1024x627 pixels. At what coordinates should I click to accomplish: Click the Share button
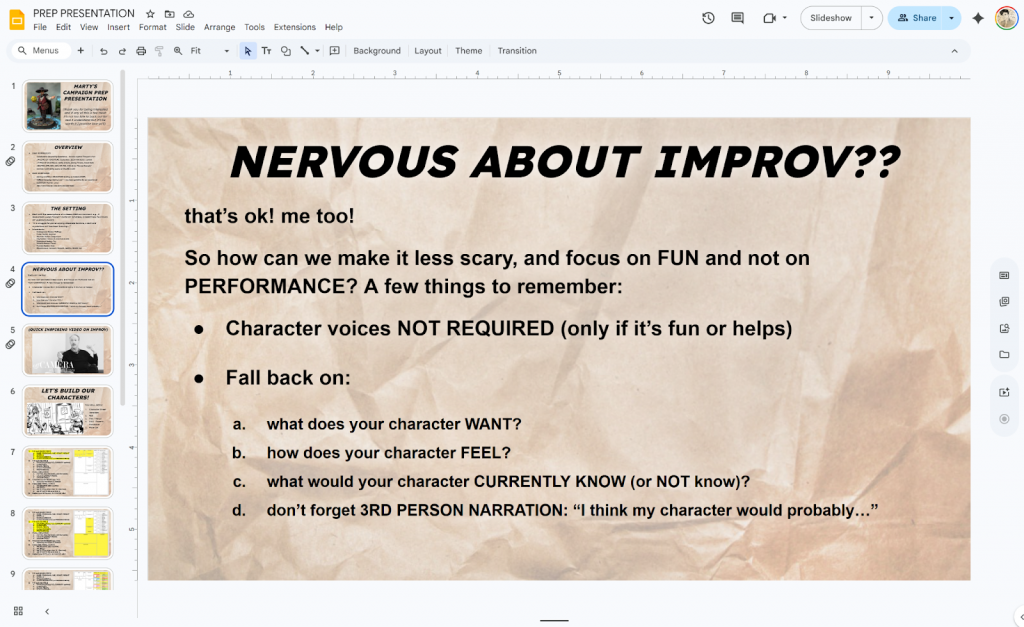coord(917,18)
